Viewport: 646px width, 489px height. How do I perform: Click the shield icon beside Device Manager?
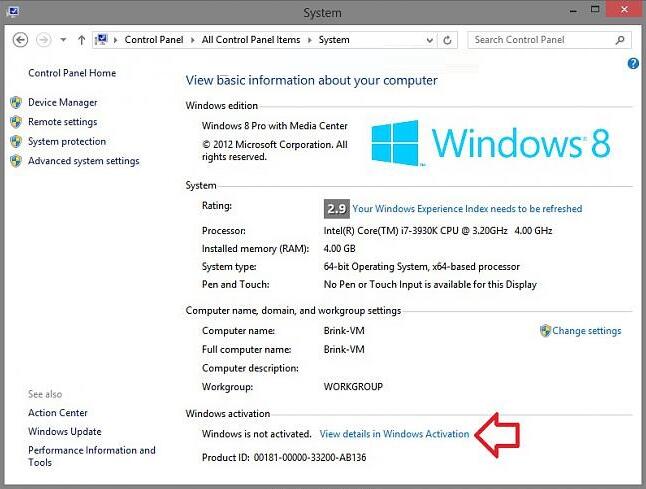pyautogui.click(x=16, y=102)
